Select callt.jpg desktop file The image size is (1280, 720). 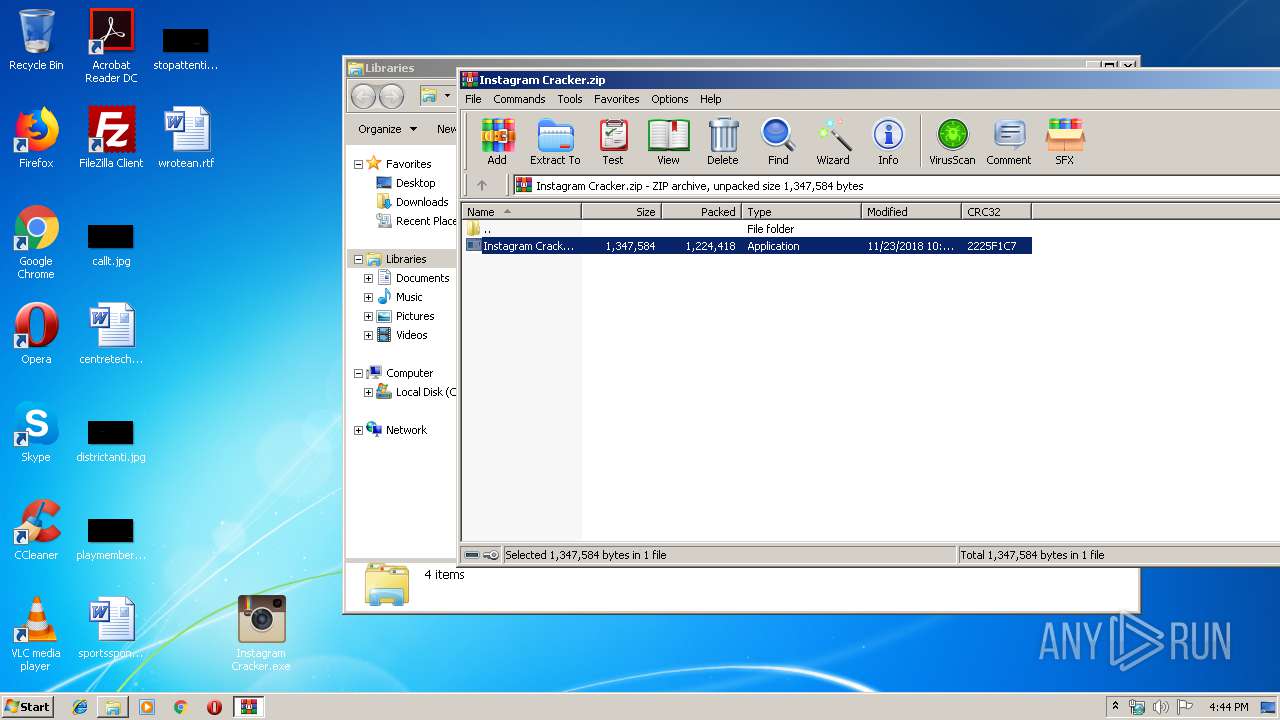click(x=111, y=245)
